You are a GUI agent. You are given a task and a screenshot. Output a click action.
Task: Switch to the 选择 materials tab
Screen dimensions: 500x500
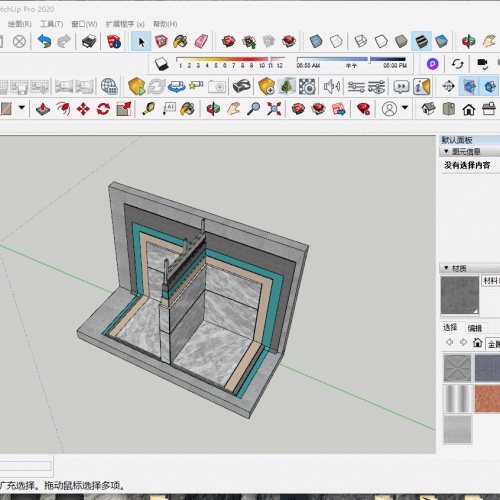click(450, 327)
